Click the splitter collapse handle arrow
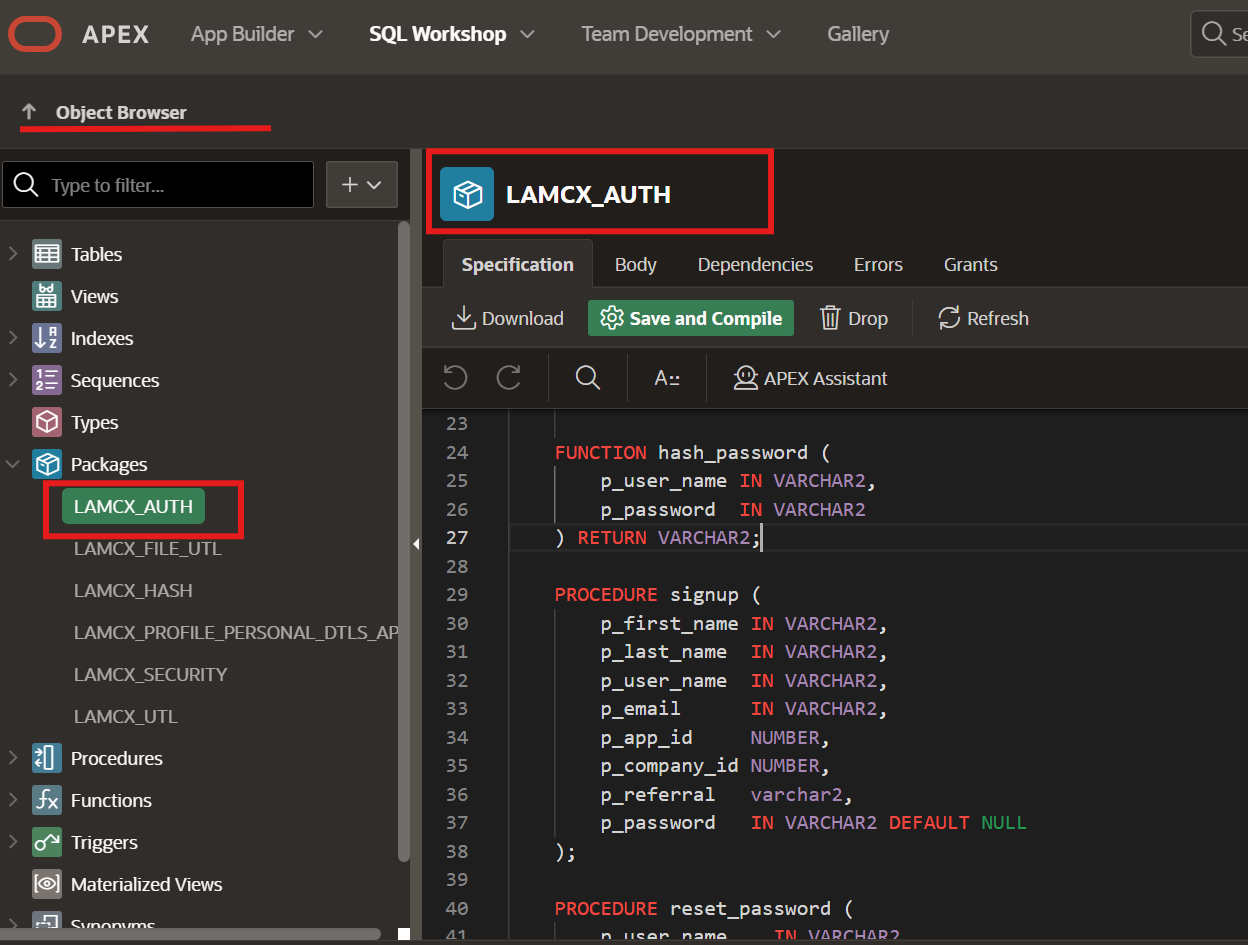The image size is (1248, 945). tap(416, 543)
